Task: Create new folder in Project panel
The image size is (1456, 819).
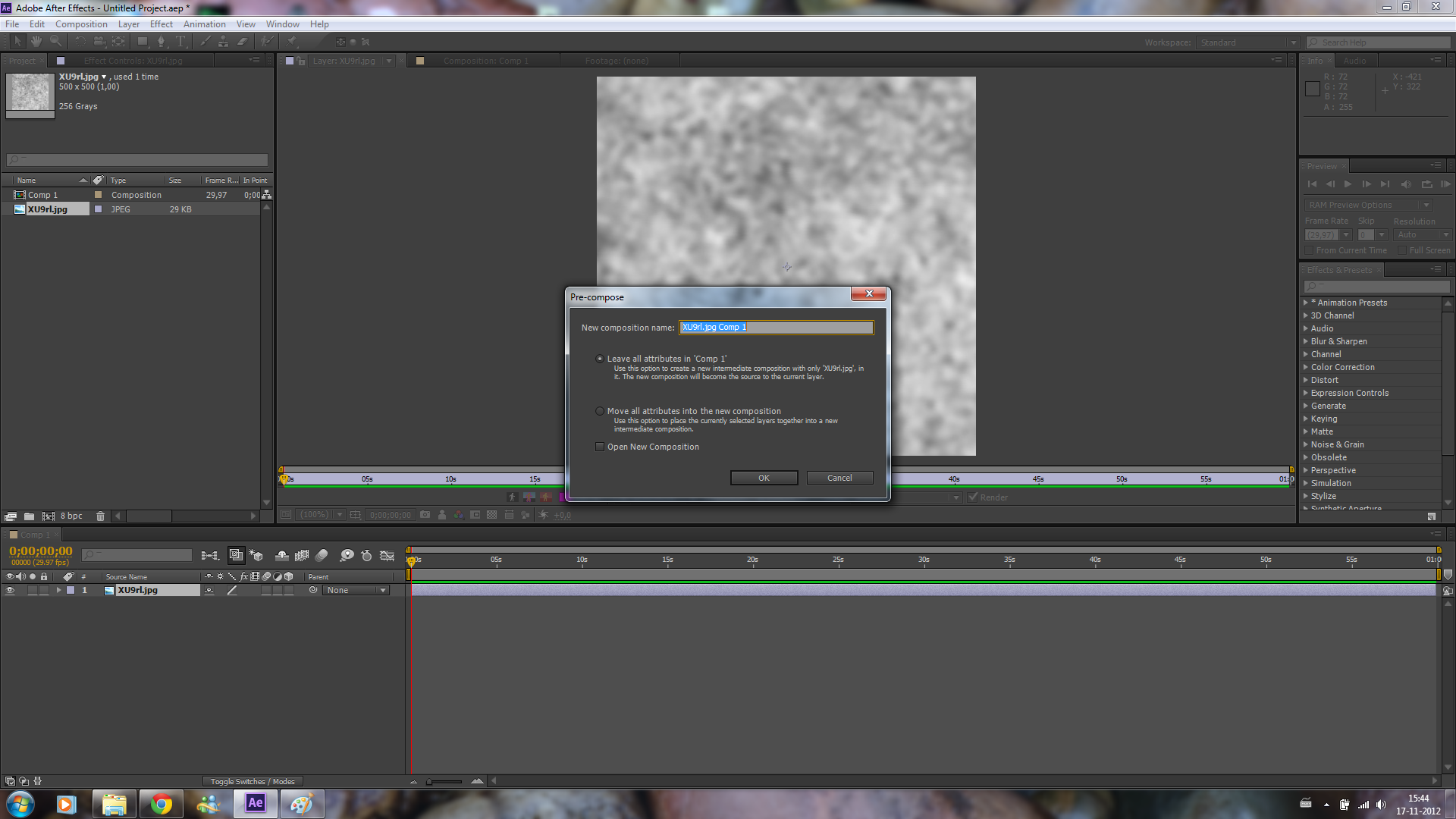Action: (29, 516)
